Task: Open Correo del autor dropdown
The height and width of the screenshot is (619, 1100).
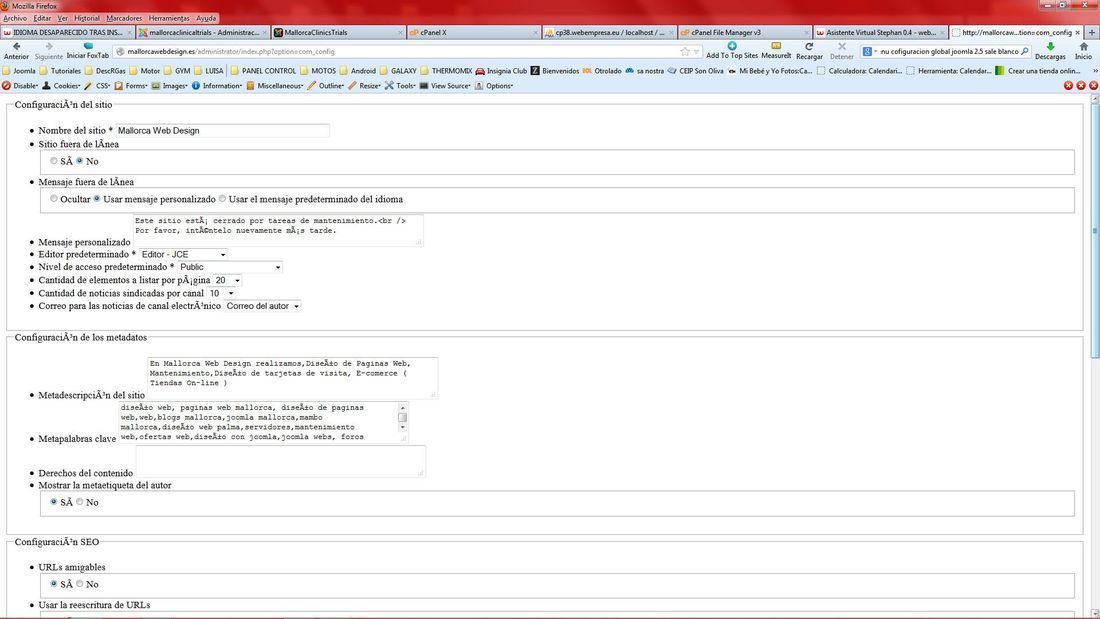Action: click(x=262, y=306)
